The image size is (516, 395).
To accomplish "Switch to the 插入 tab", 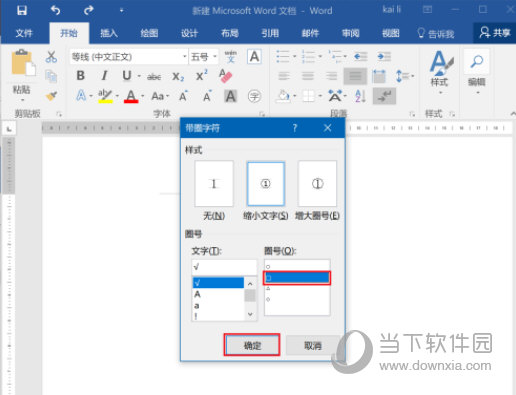I will click(109, 33).
